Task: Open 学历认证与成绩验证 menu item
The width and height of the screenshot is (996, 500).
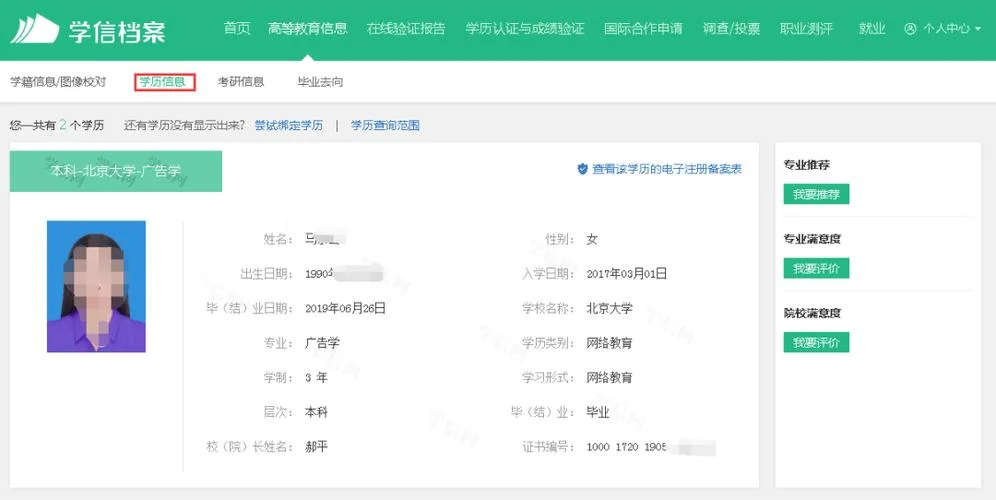Action: click(x=525, y=29)
